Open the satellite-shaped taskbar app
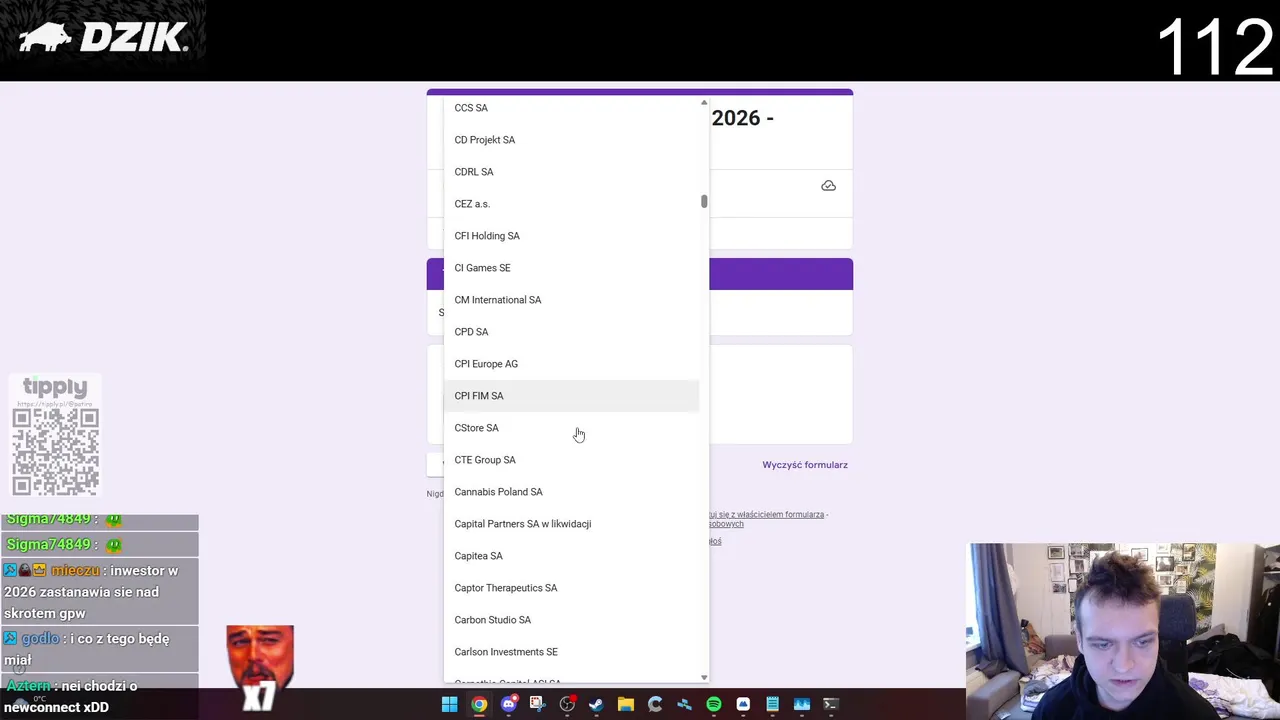1280x720 pixels. (x=684, y=704)
